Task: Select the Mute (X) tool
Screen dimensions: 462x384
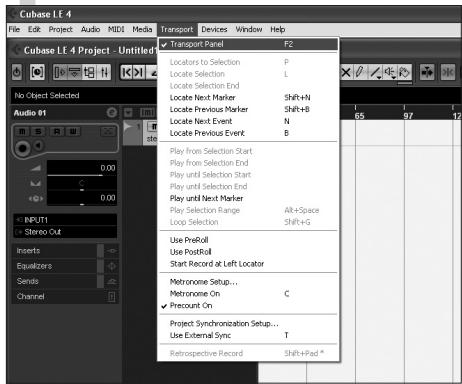Action: pos(346,72)
